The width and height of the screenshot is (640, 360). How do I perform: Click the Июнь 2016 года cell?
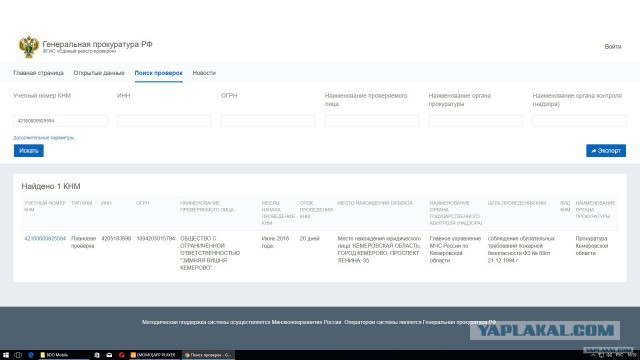[276, 242]
